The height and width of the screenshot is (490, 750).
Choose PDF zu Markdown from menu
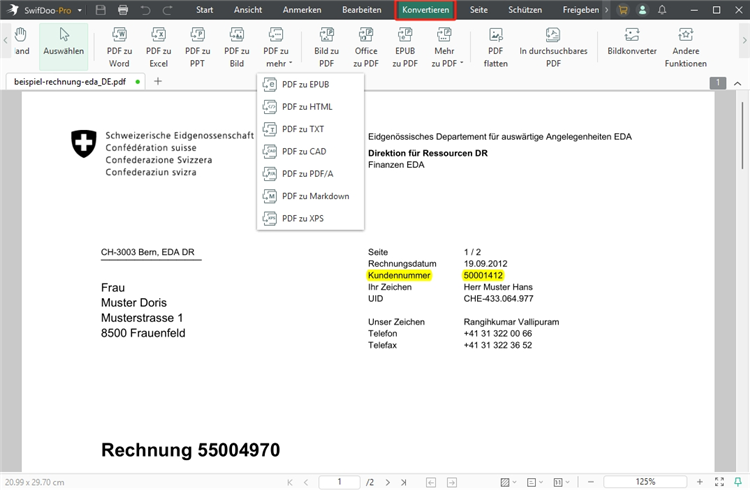pos(310,196)
